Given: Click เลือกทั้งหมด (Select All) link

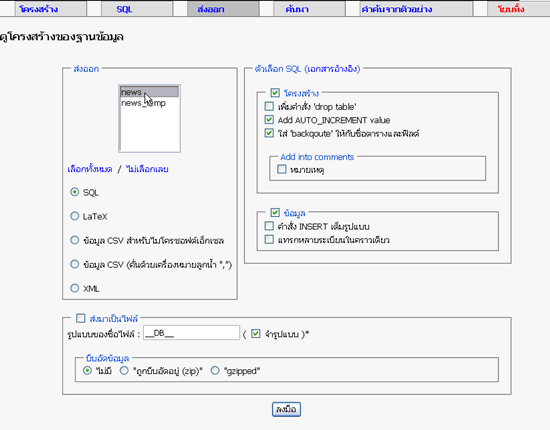Looking at the screenshot, I should [x=90, y=169].
